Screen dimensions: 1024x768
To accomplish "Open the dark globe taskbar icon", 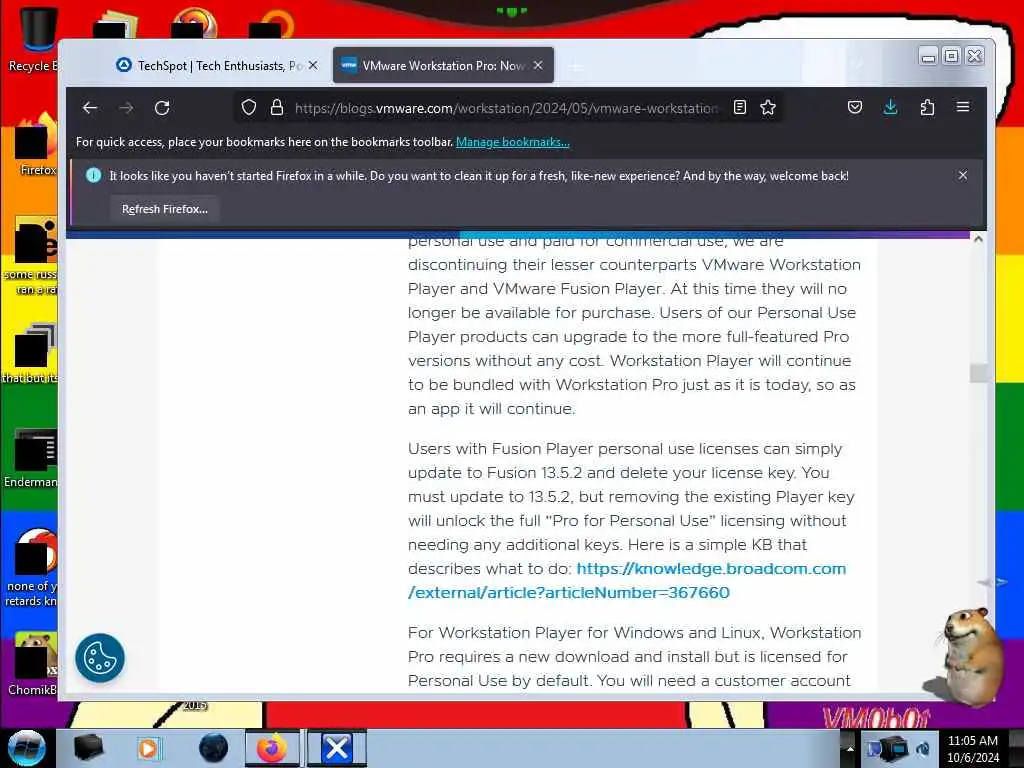I will point(214,748).
